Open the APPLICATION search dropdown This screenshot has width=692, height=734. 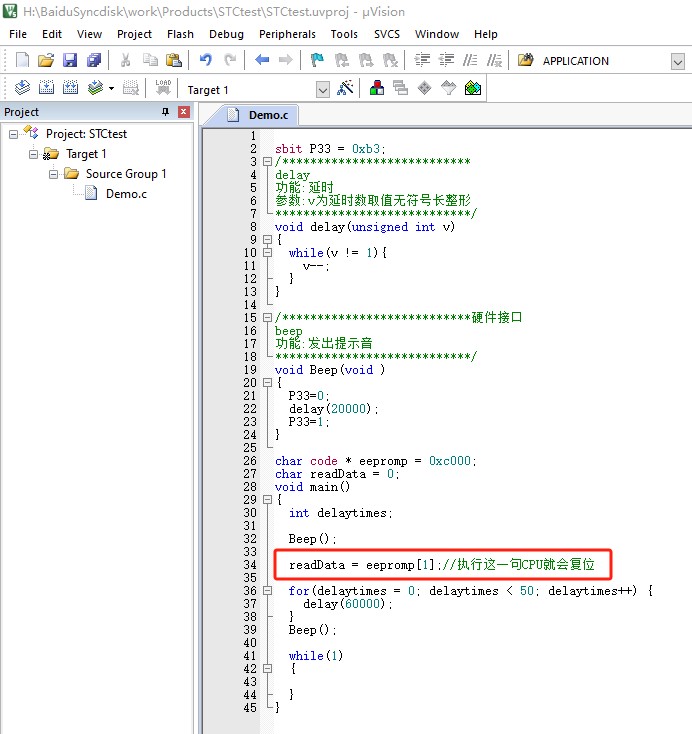pyautogui.click(x=677, y=61)
